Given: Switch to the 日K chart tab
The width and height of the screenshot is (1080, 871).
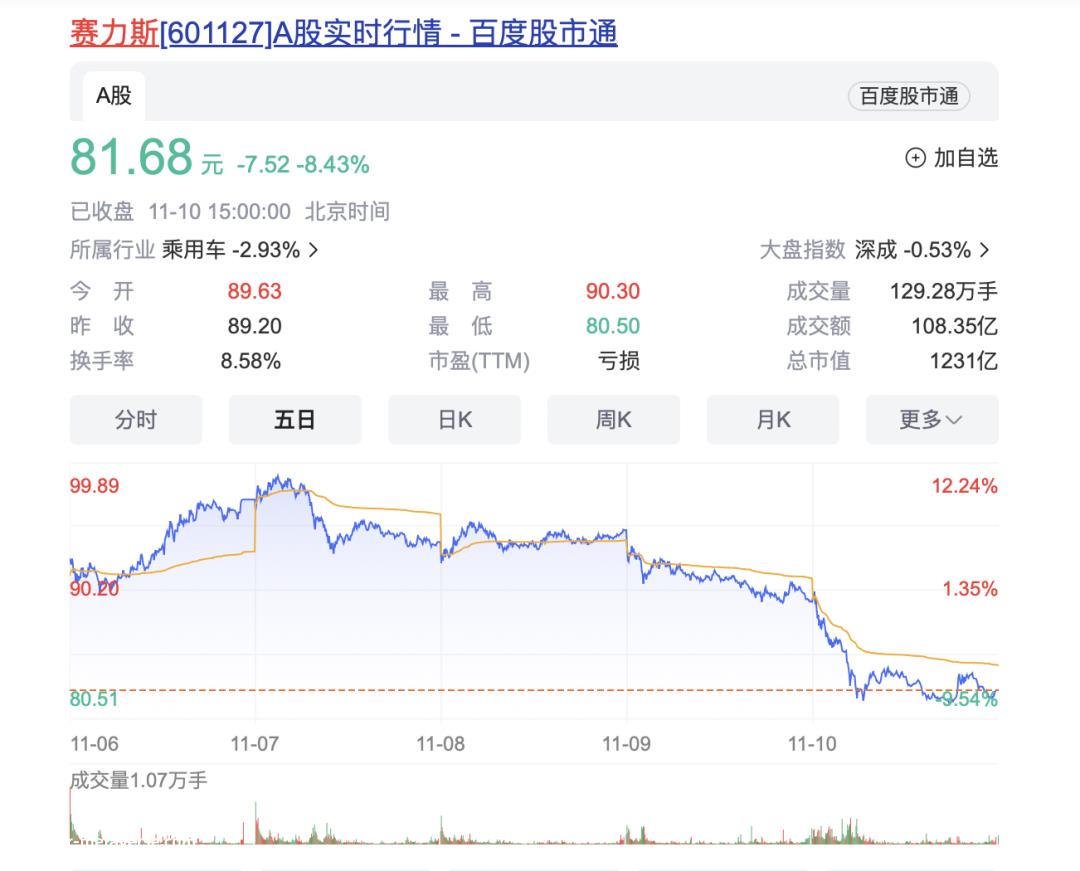Looking at the screenshot, I should point(455,419).
